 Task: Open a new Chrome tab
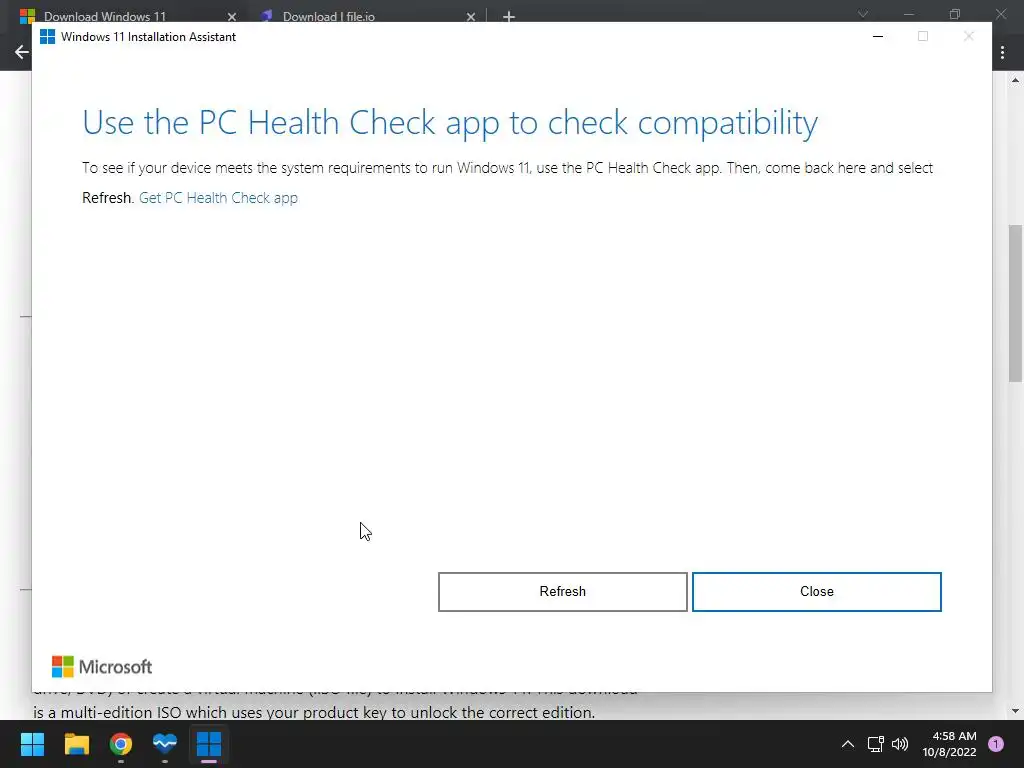click(509, 17)
